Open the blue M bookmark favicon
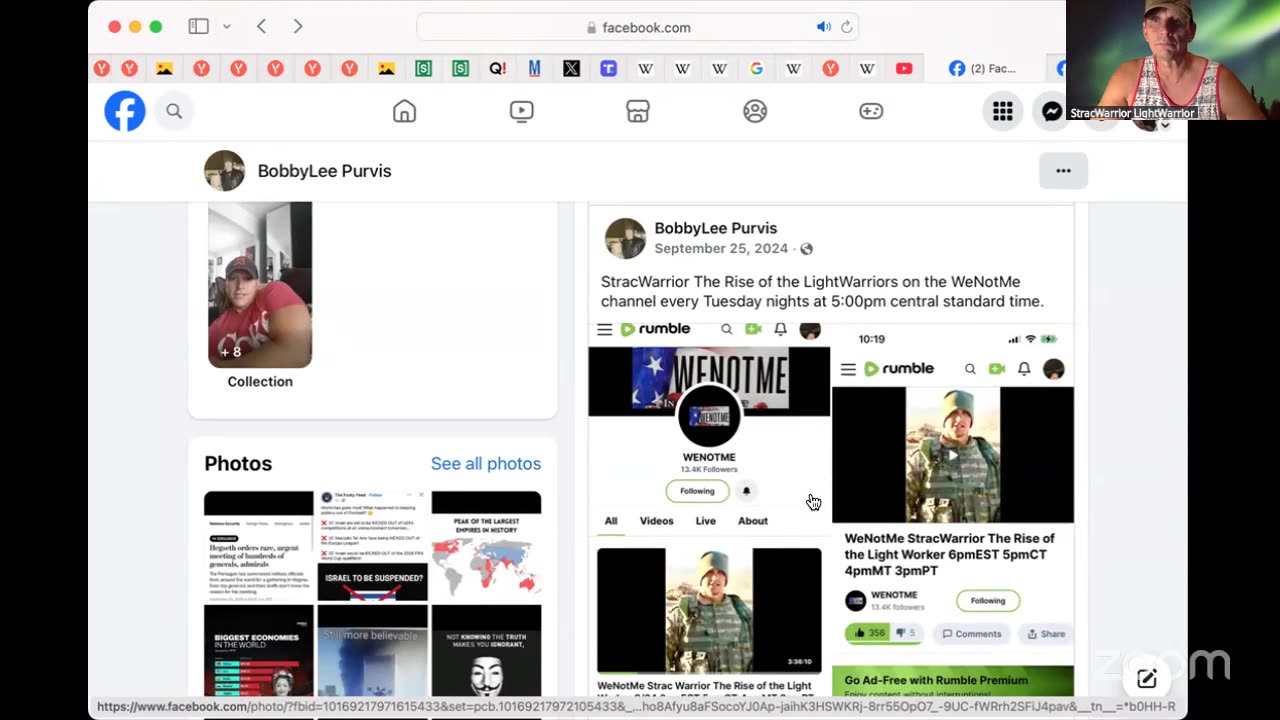The image size is (1280, 720). tap(535, 68)
